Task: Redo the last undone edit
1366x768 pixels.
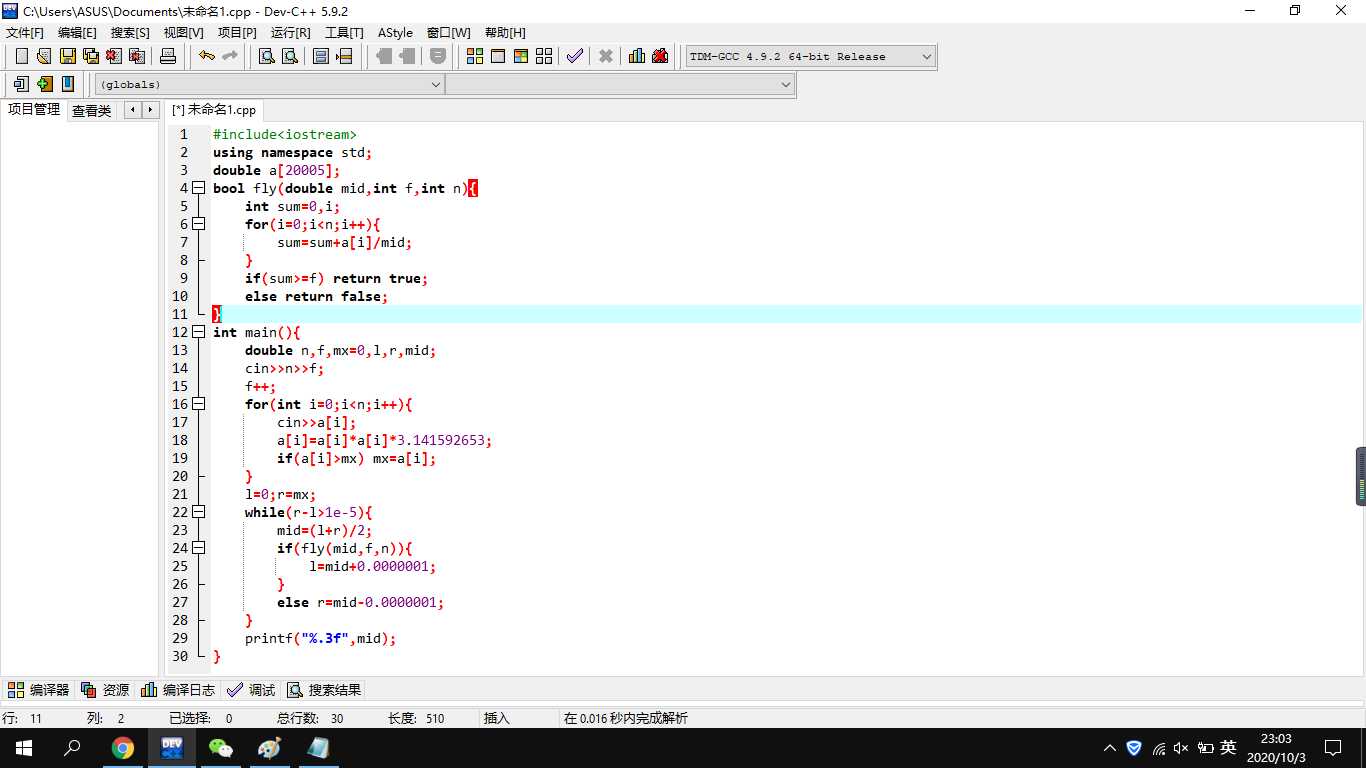Action: point(229,56)
